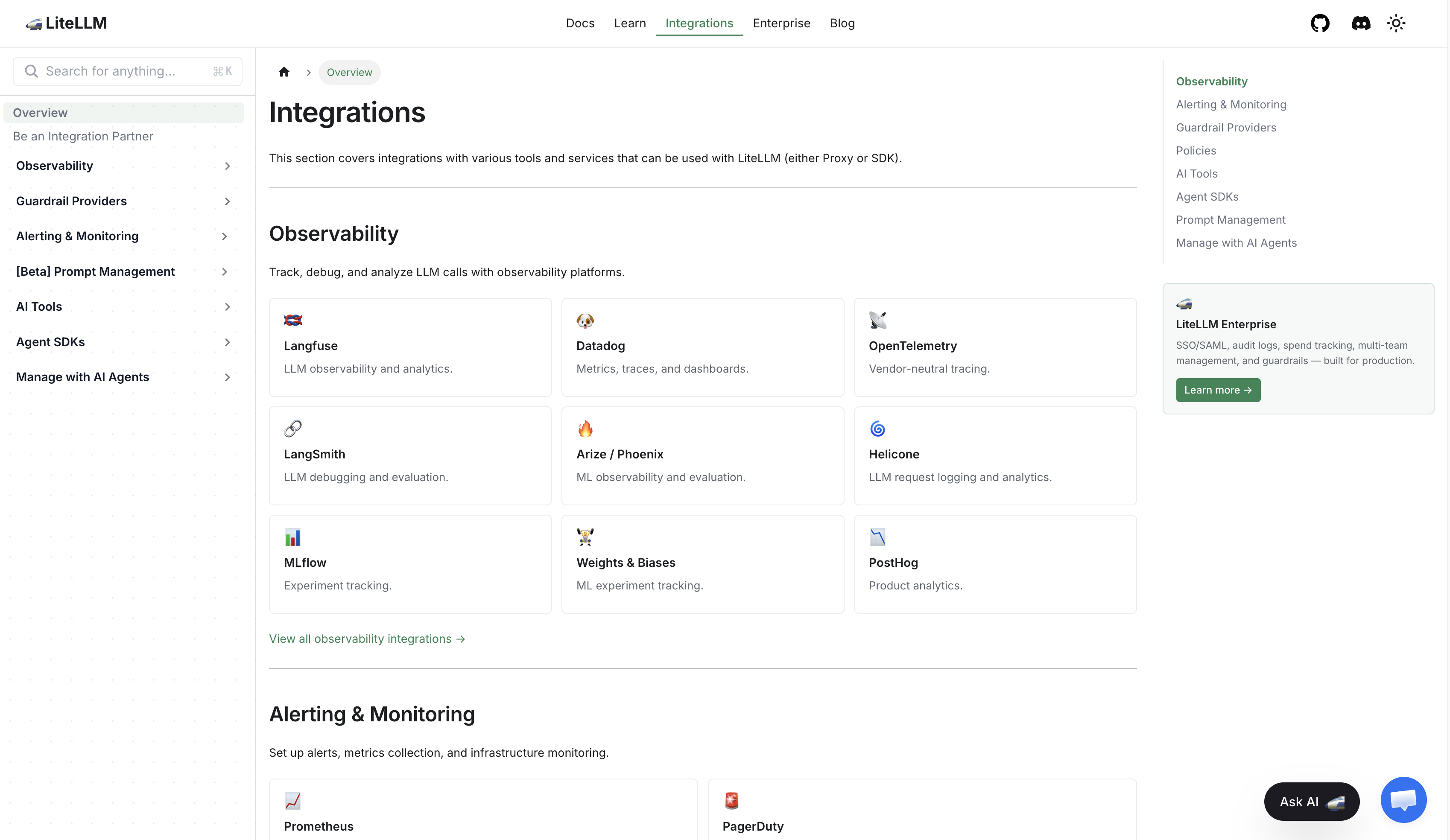
Task: Open the blue chat bubble widget
Action: (x=1403, y=800)
